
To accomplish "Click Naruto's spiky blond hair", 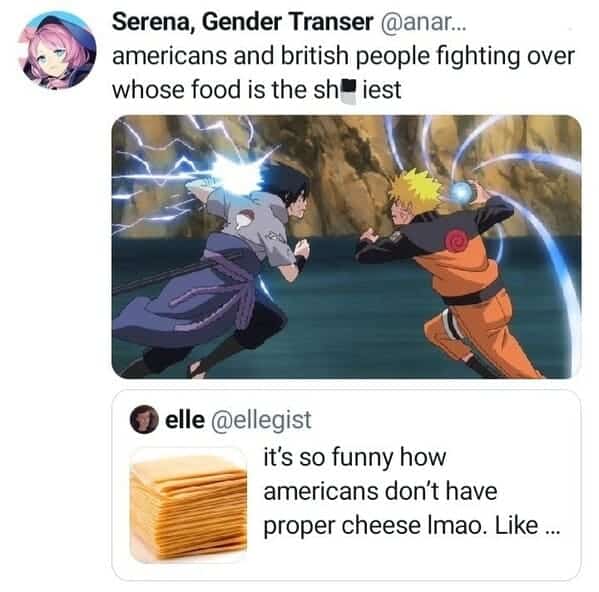I will coord(416,191).
